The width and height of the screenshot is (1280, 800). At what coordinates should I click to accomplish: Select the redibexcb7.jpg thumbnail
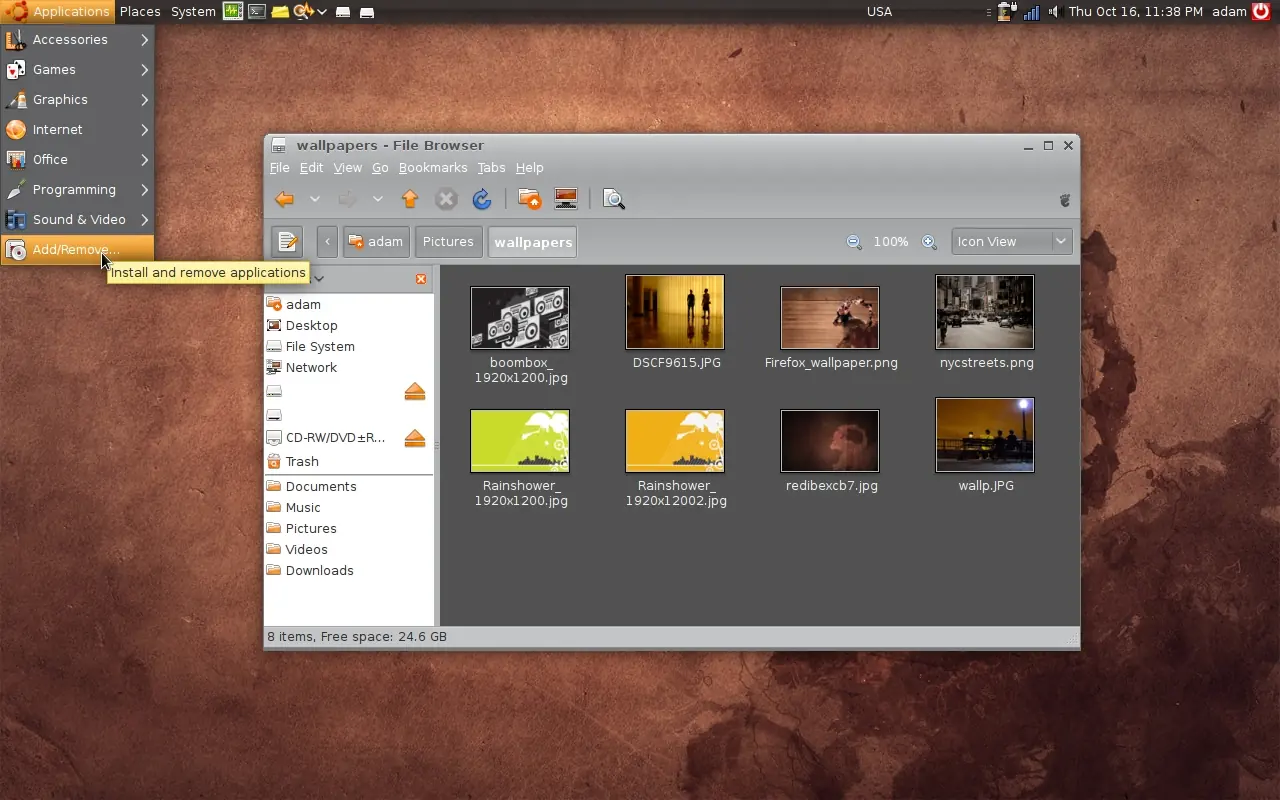point(830,441)
